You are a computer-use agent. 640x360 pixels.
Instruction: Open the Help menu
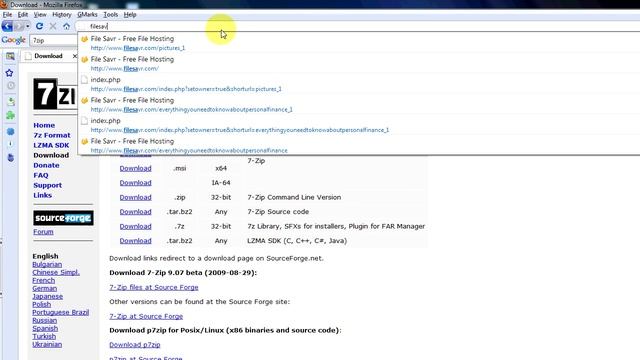(x=130, y=14)
